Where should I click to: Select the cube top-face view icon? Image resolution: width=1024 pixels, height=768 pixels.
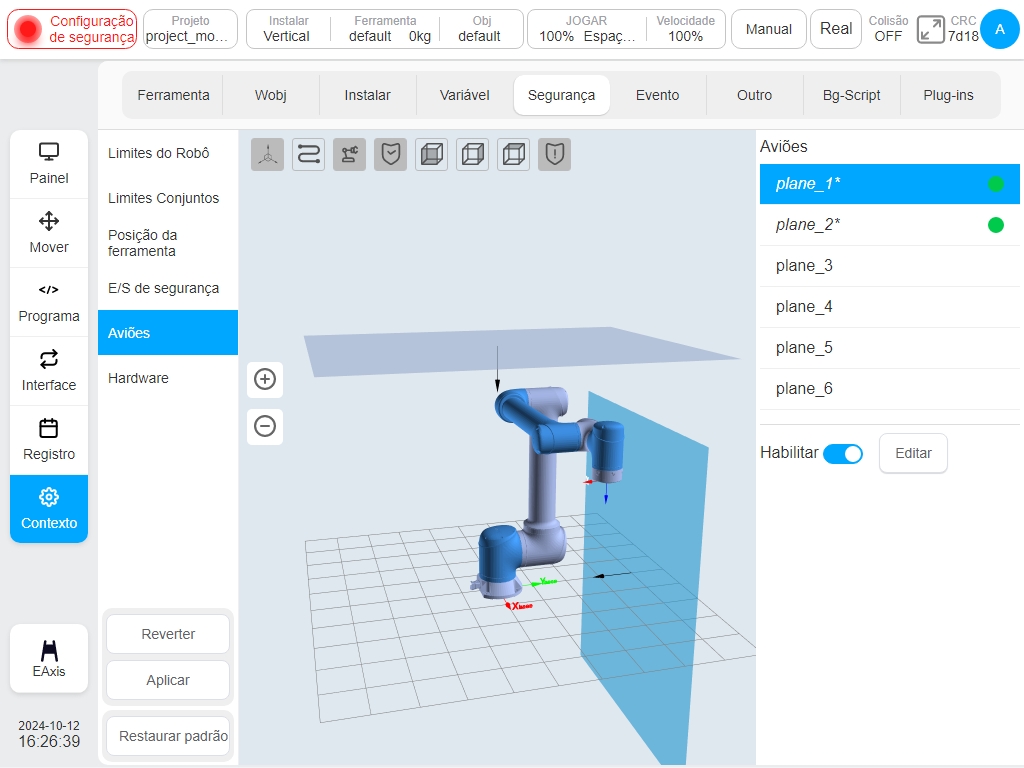(514, 155)
